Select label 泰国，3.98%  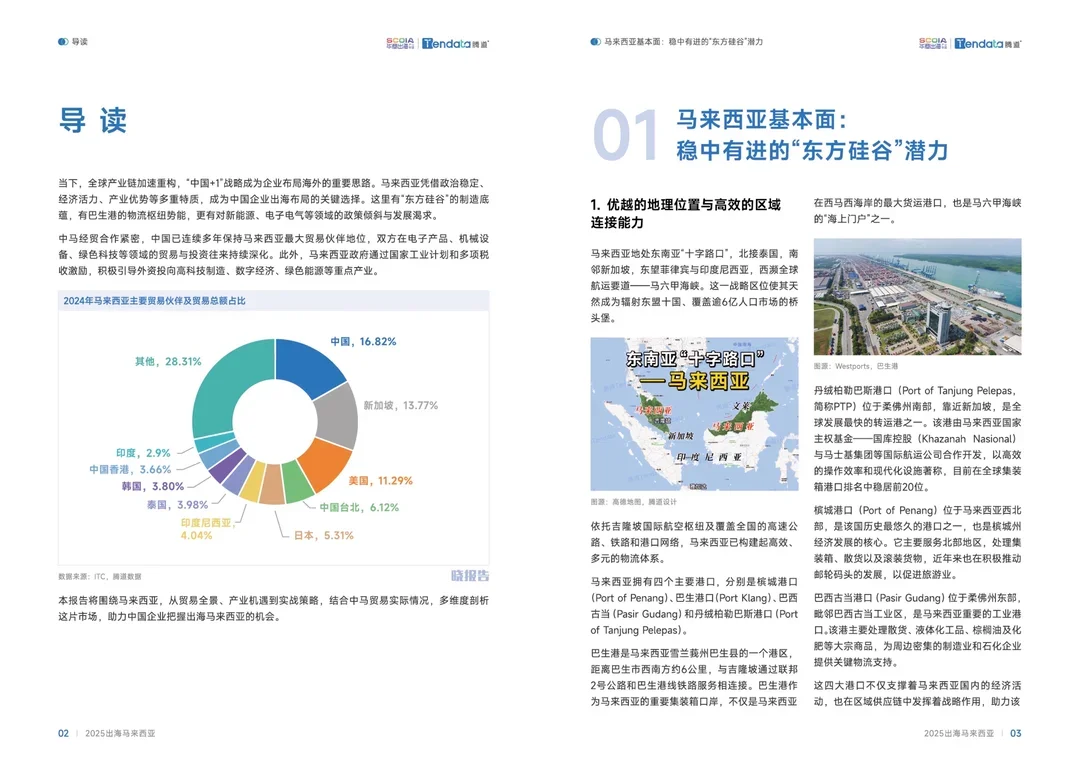tap(177, 505)
